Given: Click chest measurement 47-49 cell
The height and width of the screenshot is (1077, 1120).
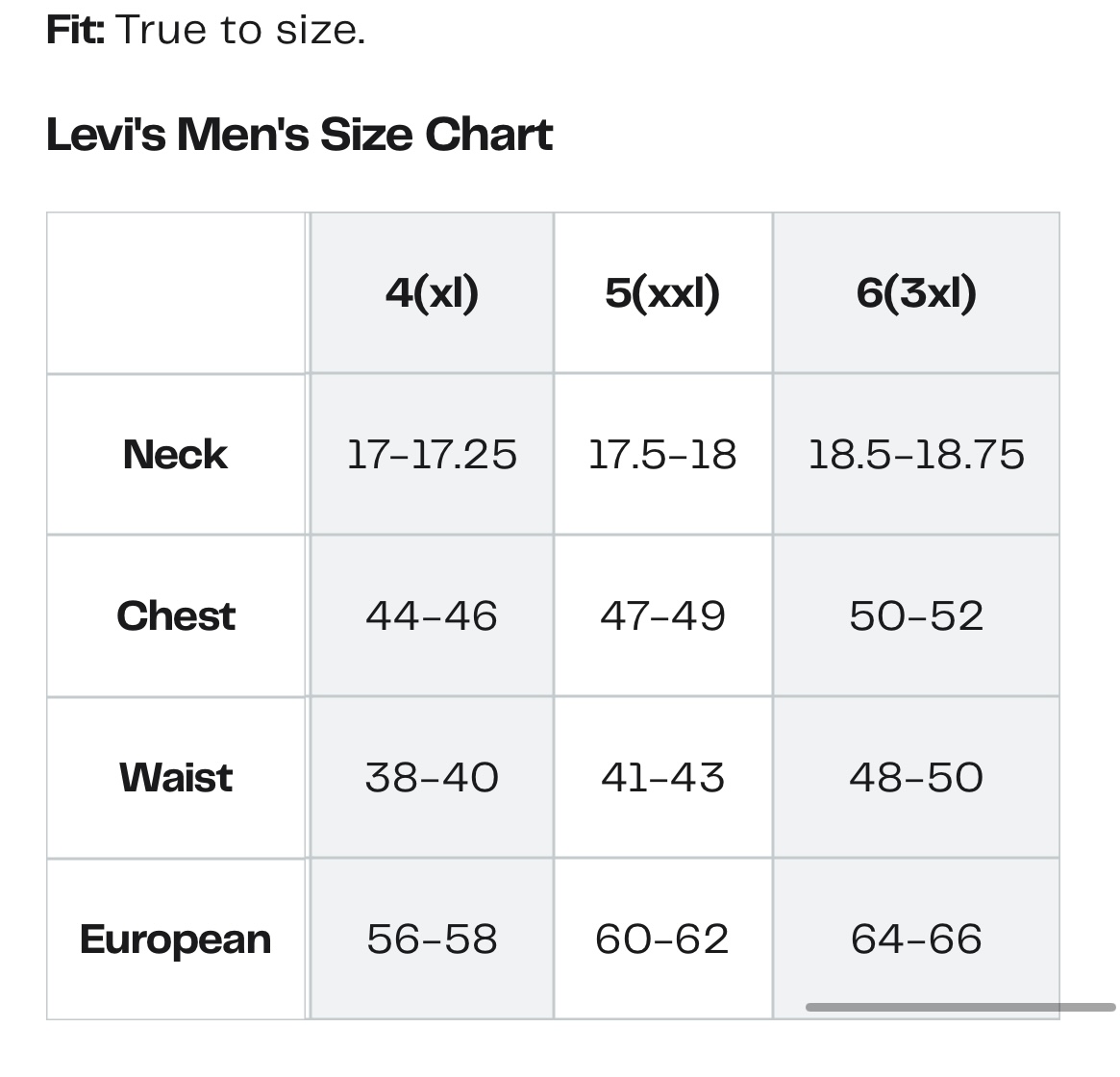Looking at the screenshot, I should (x=662, y=616).
